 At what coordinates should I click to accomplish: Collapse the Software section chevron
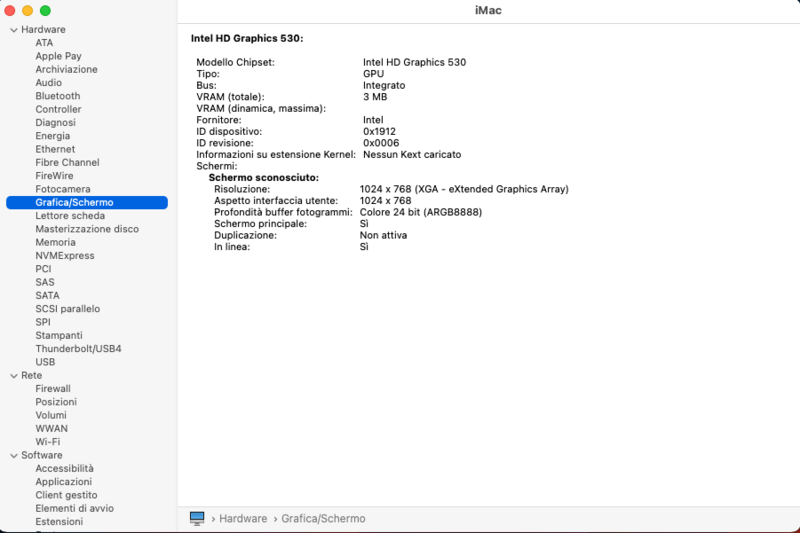pyautogui.click(x=14, y=455)
